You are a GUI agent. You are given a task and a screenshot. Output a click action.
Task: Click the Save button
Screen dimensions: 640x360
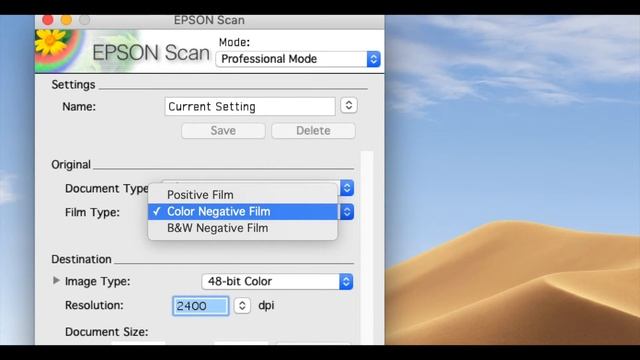[x=223, y=131]
